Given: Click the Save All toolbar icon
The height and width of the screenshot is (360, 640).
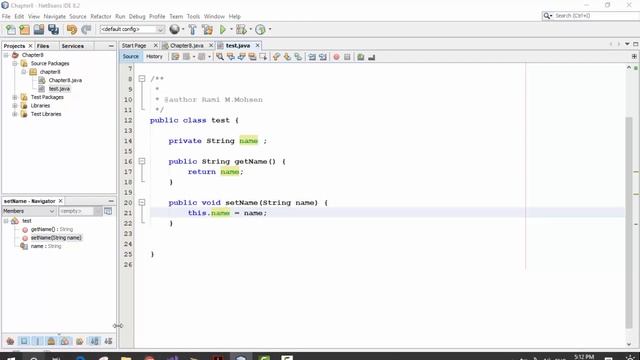Looking at the screenshot, I should [x=53, y=29].
